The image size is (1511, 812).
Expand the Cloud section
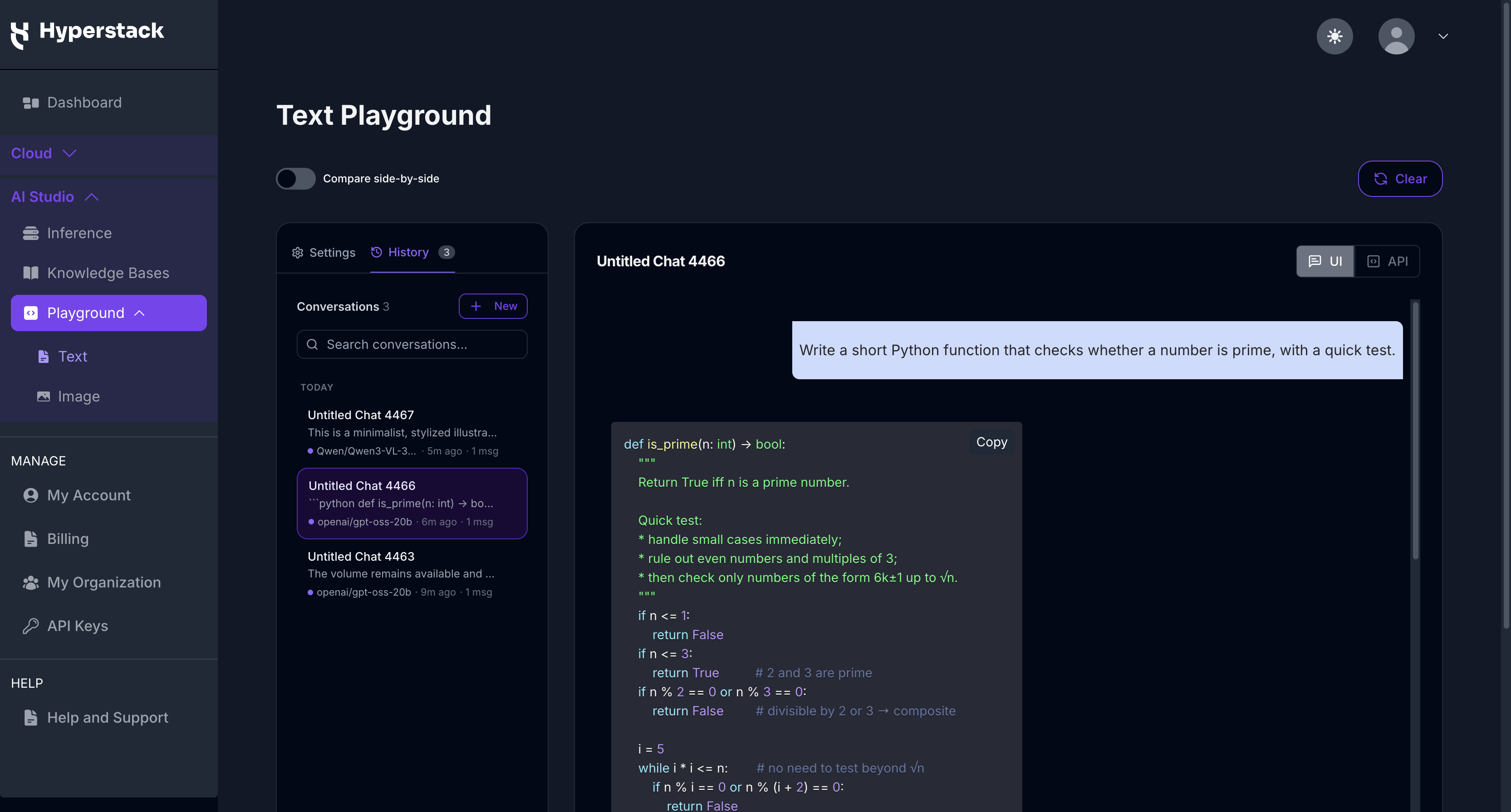(x=44, y=154)
